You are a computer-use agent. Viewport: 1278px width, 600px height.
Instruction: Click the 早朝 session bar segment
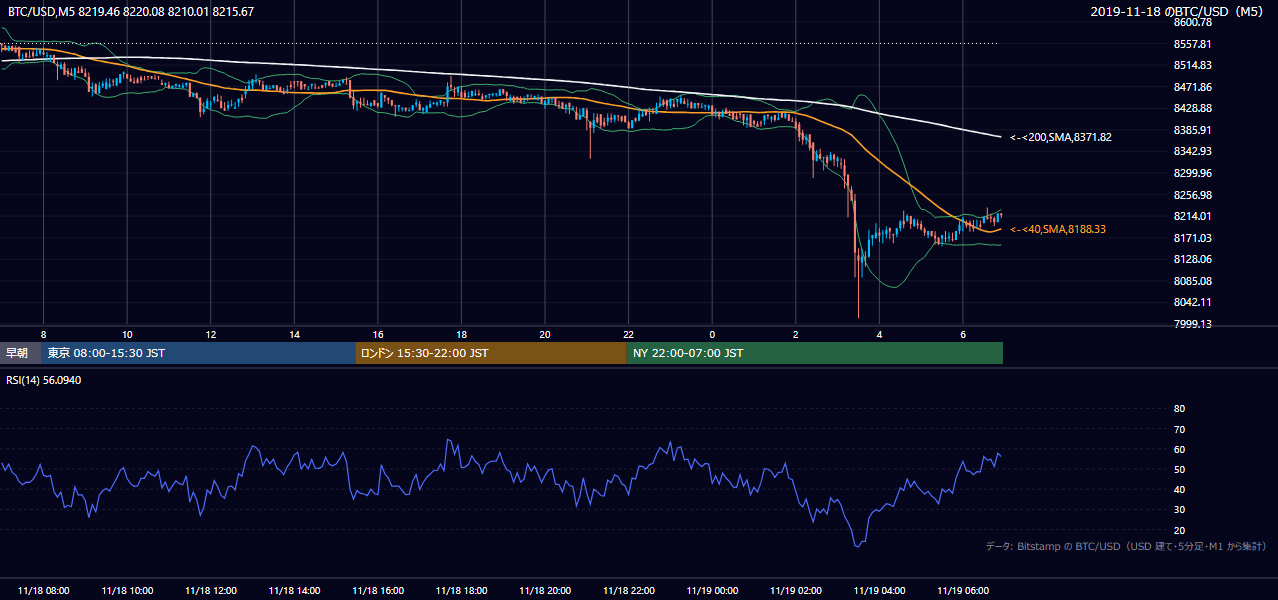pos(20,353)
